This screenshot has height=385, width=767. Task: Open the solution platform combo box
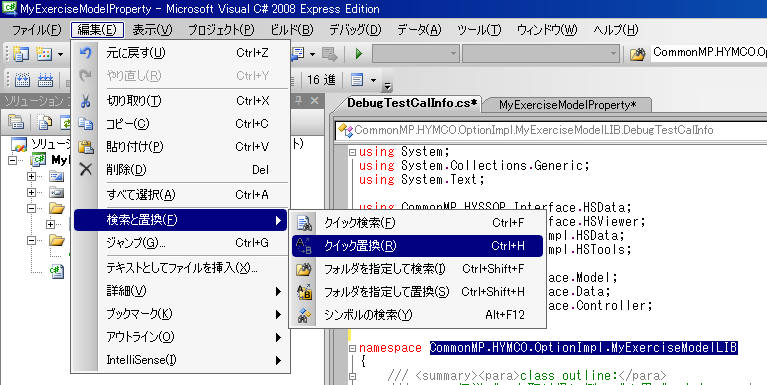point(541,53)
